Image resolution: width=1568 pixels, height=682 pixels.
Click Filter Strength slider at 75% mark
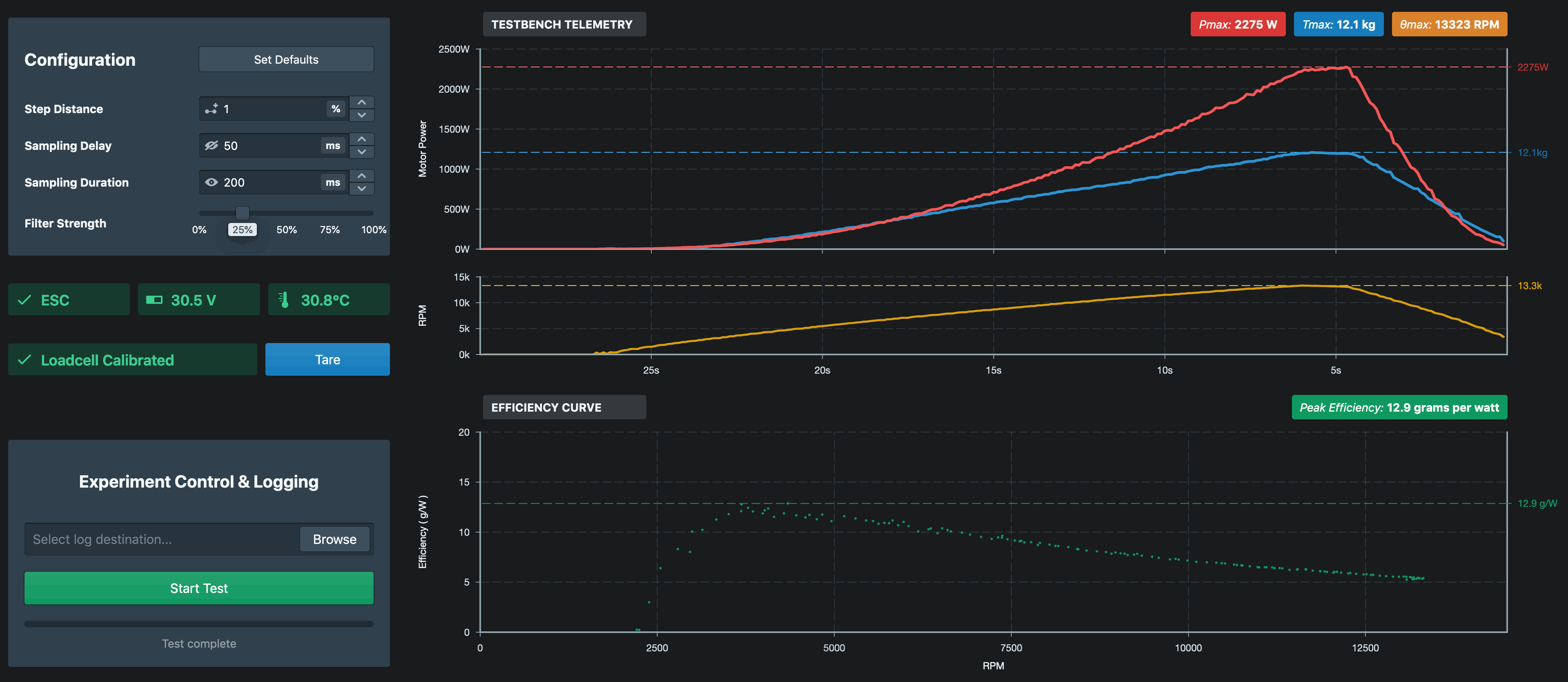click(x=330, y=213)
